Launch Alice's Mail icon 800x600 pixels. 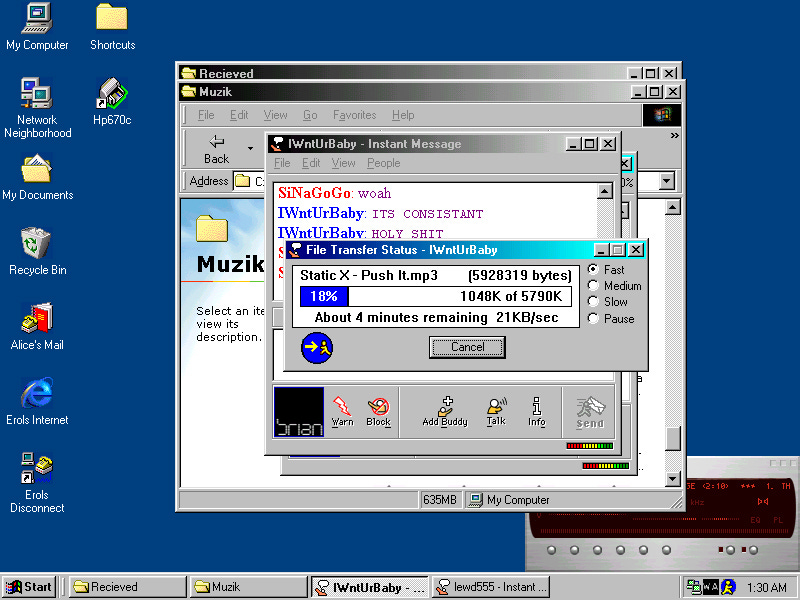[x=37, y=327]
